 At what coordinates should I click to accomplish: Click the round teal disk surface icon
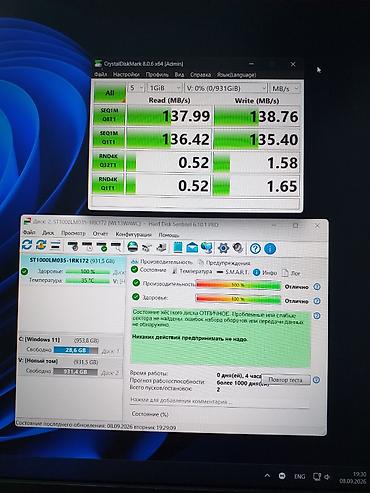[133, 247]
